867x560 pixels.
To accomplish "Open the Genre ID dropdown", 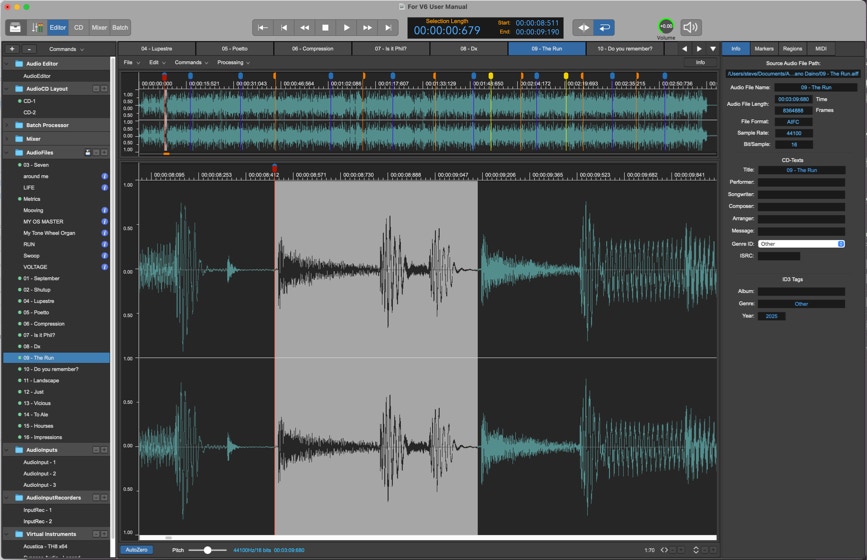I will [801, 244].
